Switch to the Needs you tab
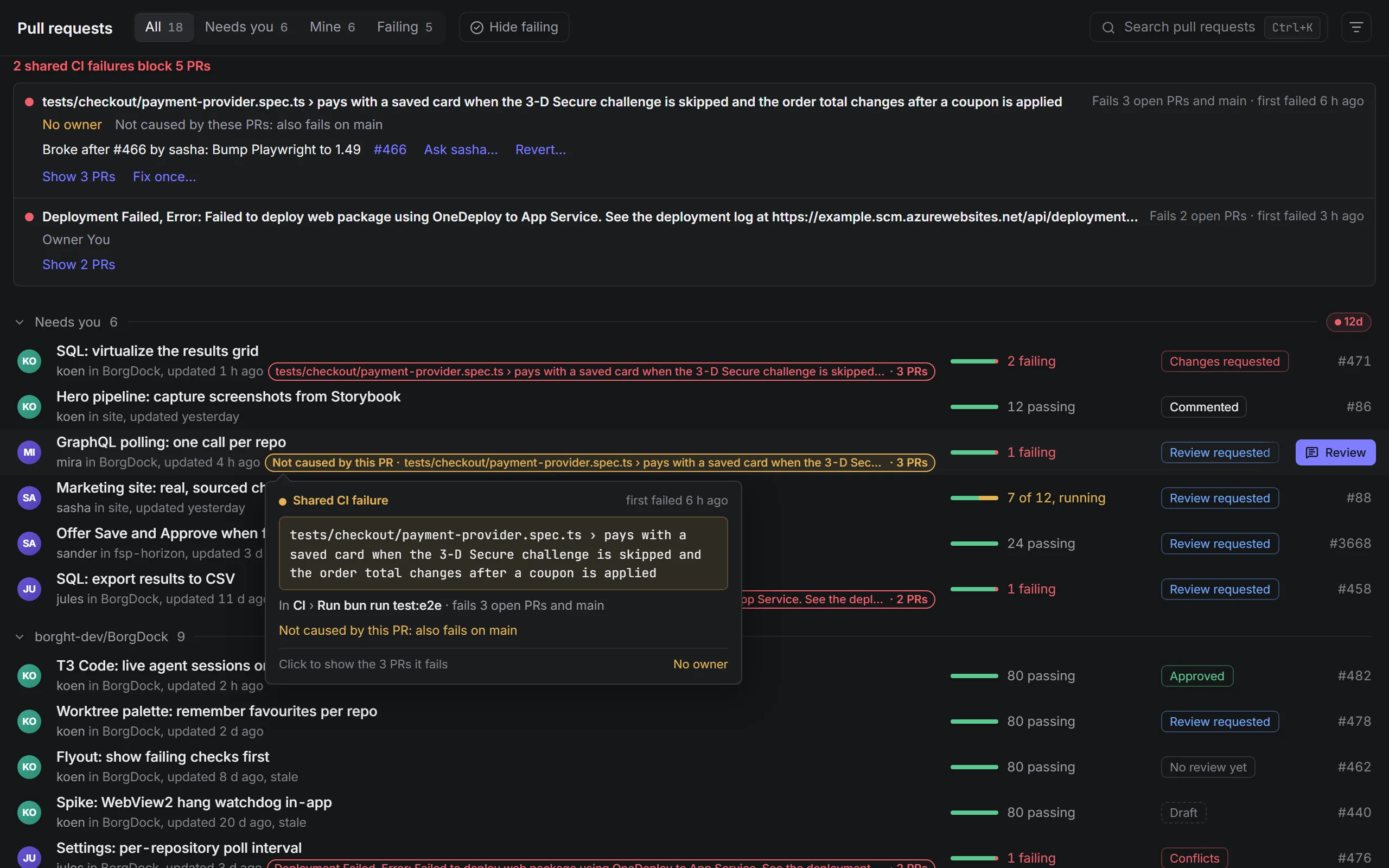 (x=246, y=27)
